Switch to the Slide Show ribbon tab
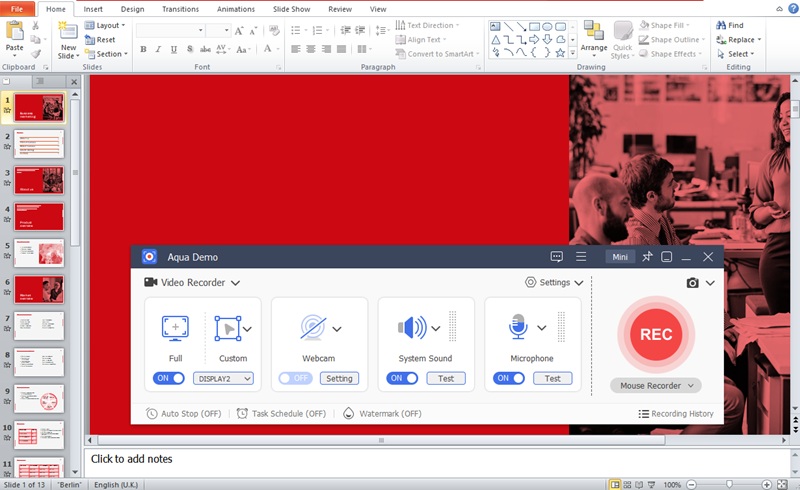Screen dimensions: 800x490 (291, 9)
